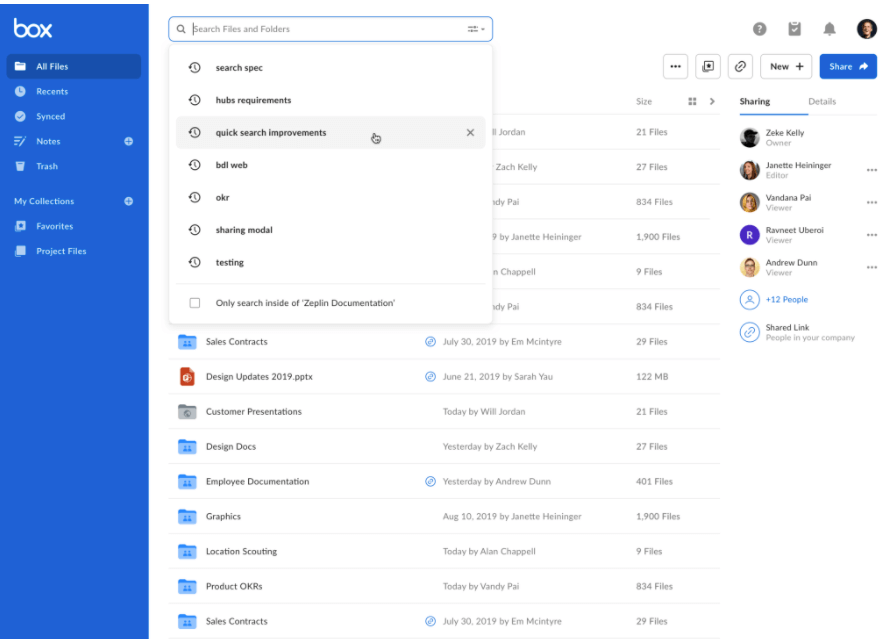Image resolution: width=880 pixels, height=639 pixels.
Task: Add a new note with plus icon
Action: point(128,141)
